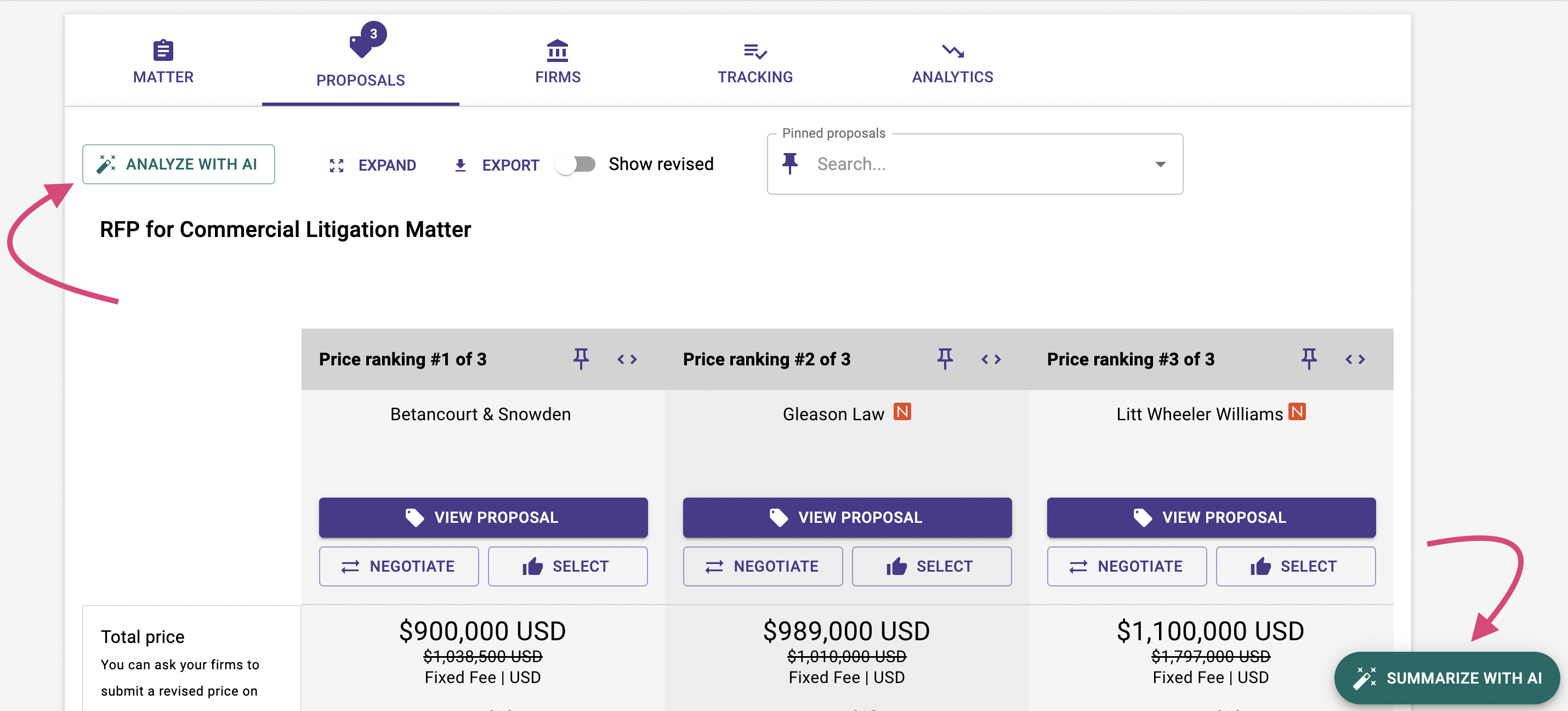Enable the Show revised toggle

click(576, 163)
